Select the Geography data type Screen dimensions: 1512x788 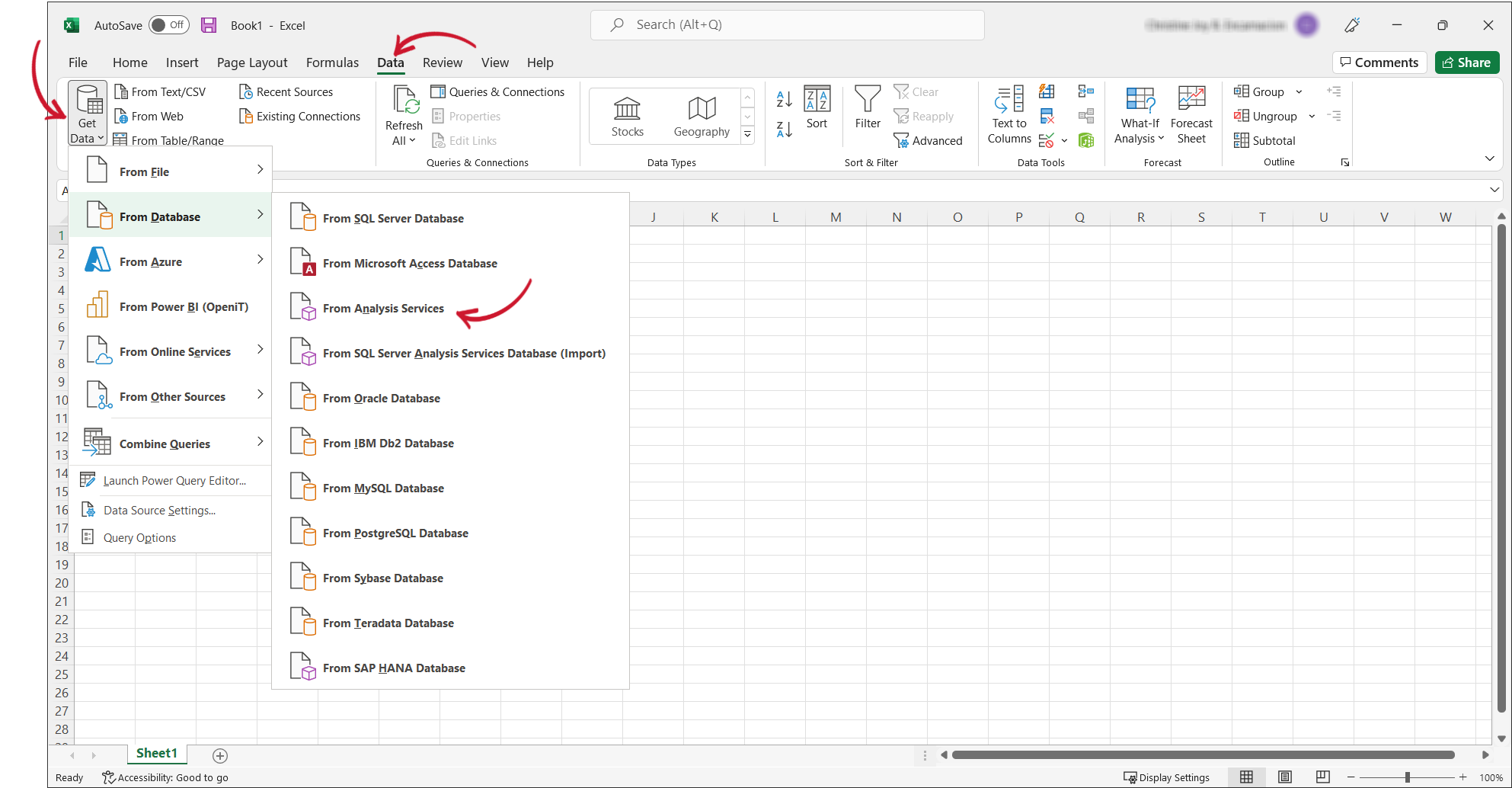(x=701, y=114)
